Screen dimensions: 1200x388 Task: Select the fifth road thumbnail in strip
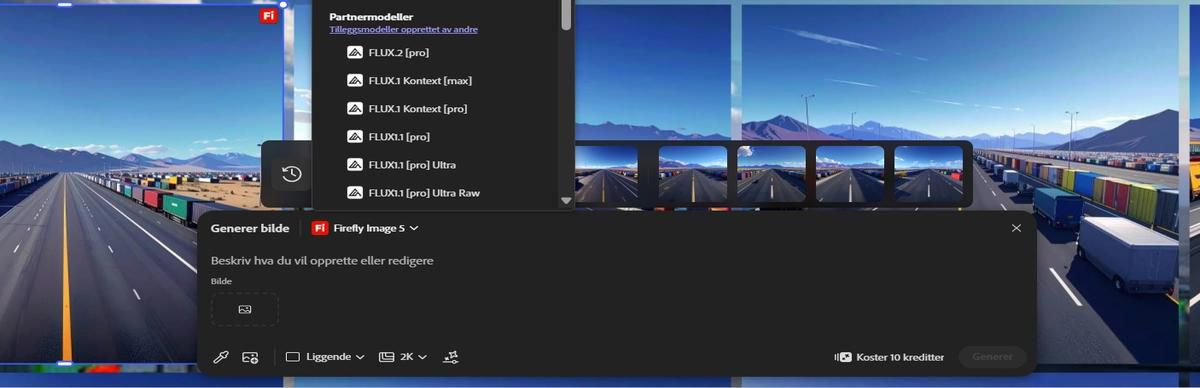point(929,174)
